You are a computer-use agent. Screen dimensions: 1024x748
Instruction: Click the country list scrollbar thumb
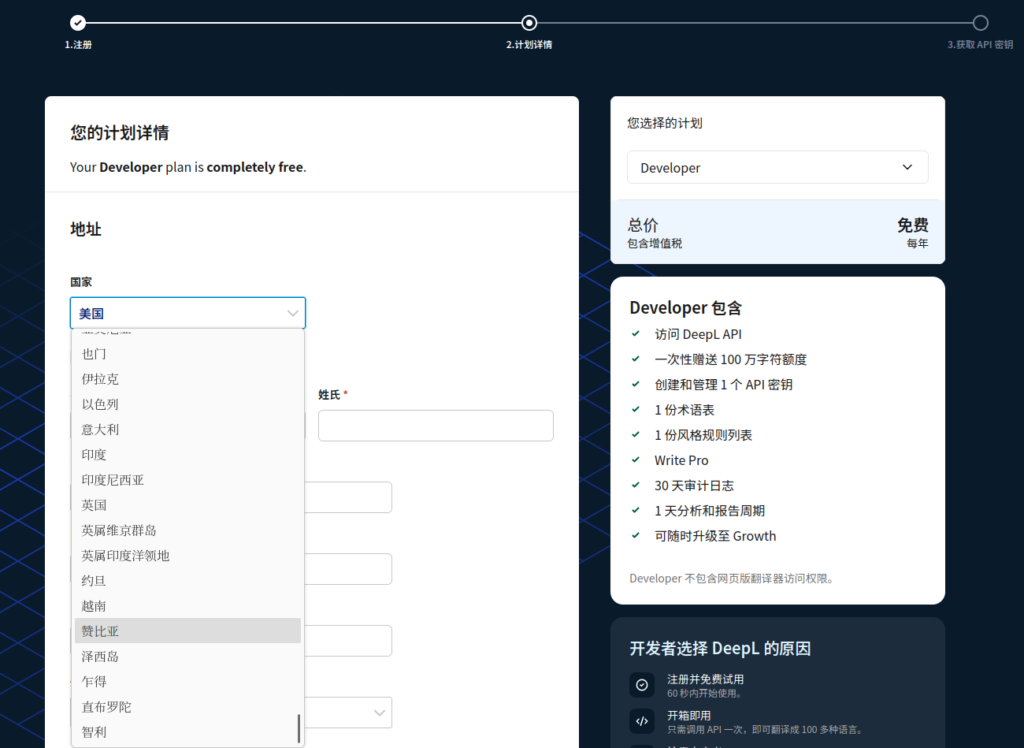click(x=299, y=728)
